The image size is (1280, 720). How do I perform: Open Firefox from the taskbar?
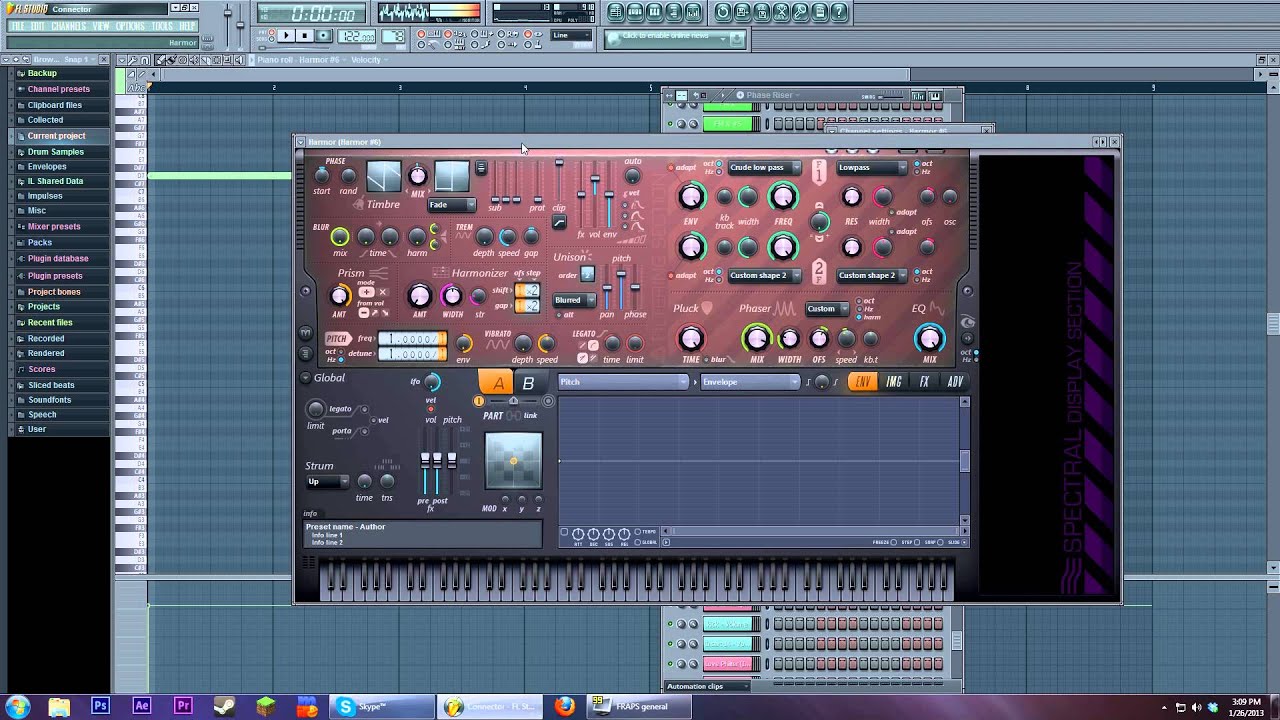click(x=565, y=706)
